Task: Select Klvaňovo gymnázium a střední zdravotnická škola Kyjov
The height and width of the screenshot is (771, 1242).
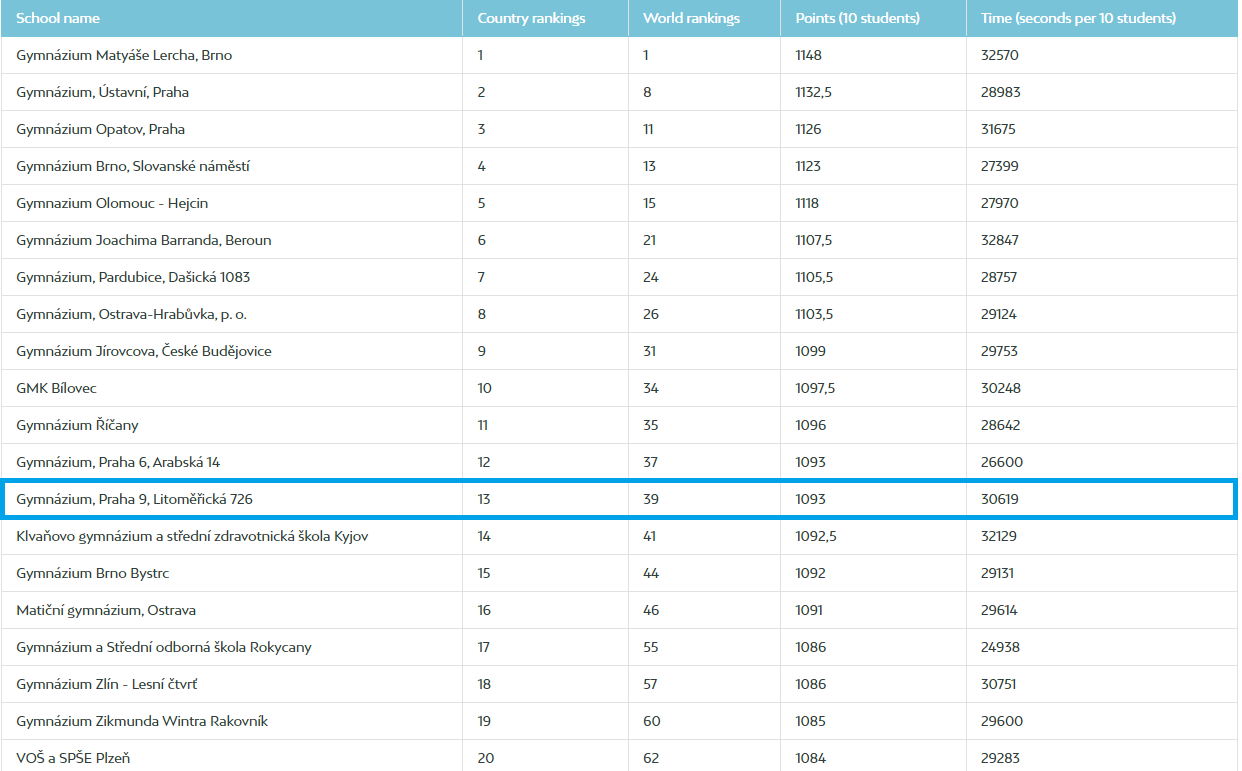Action: 192,536
